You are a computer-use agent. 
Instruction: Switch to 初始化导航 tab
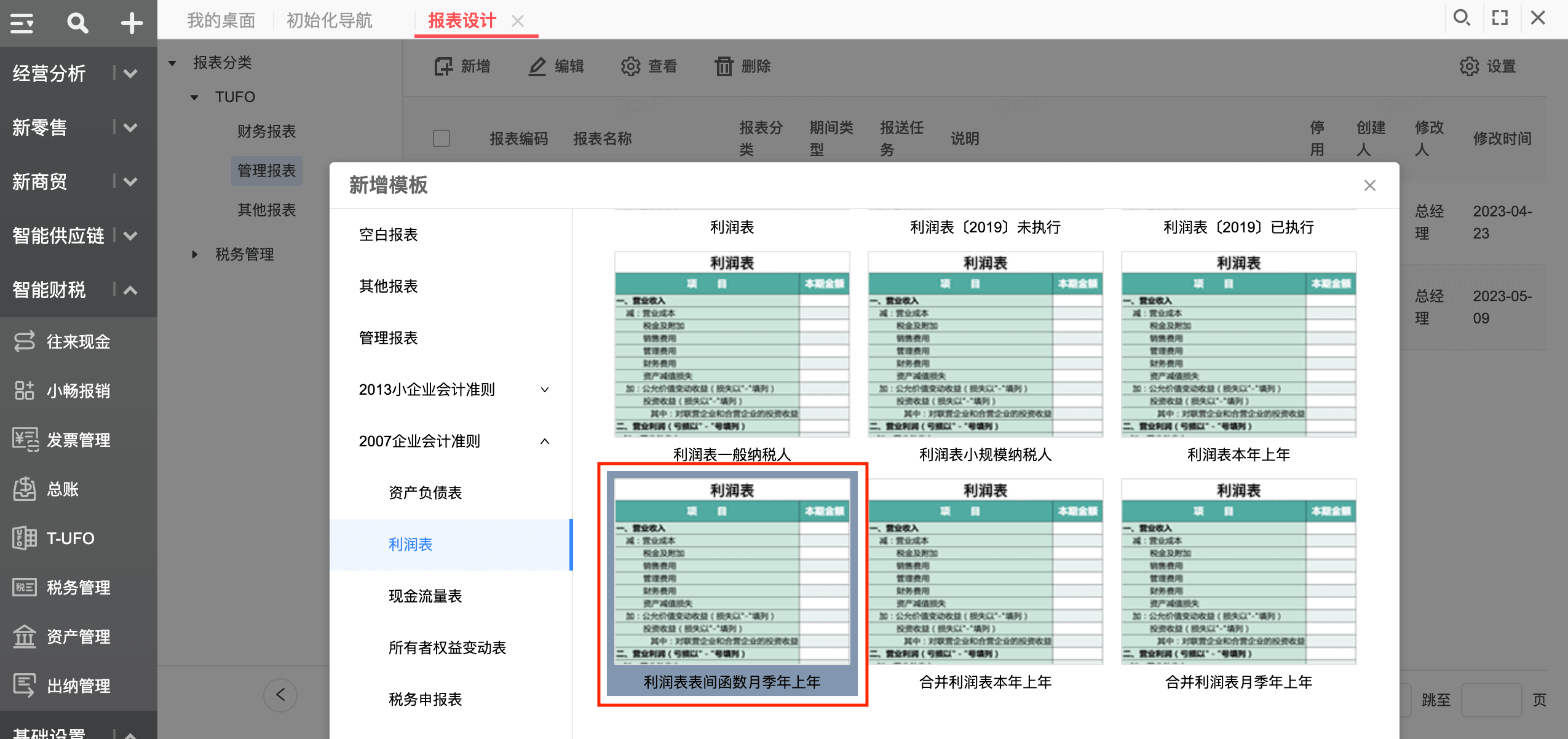(330, 20)
